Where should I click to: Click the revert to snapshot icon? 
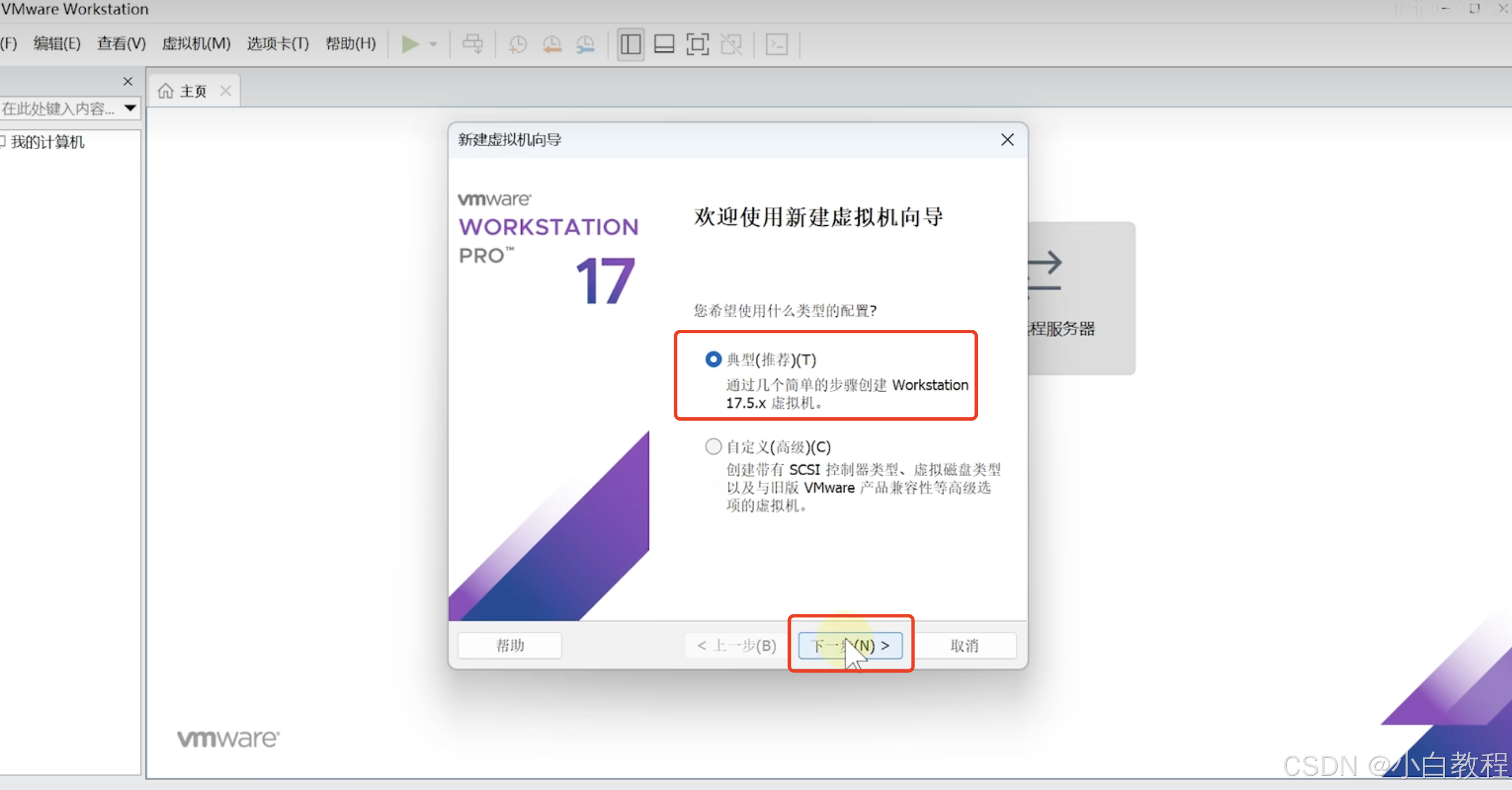click(552, 44)
